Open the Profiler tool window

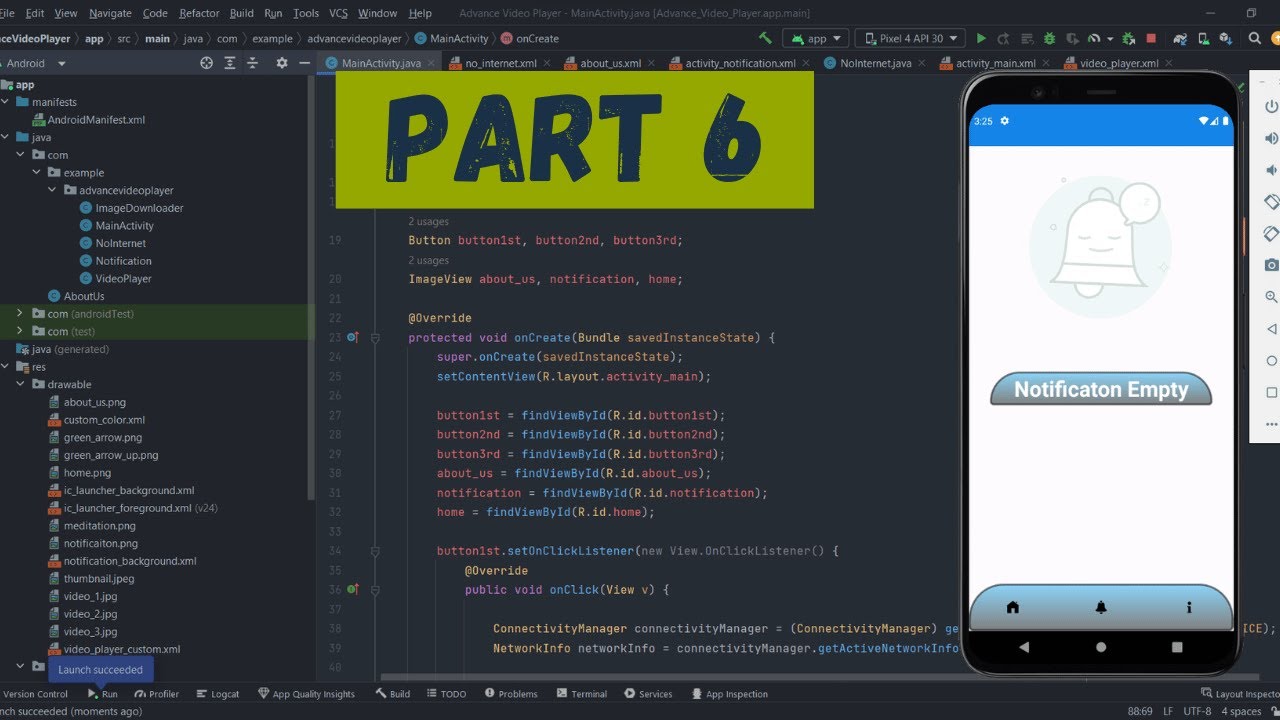(x=156, y=694)
